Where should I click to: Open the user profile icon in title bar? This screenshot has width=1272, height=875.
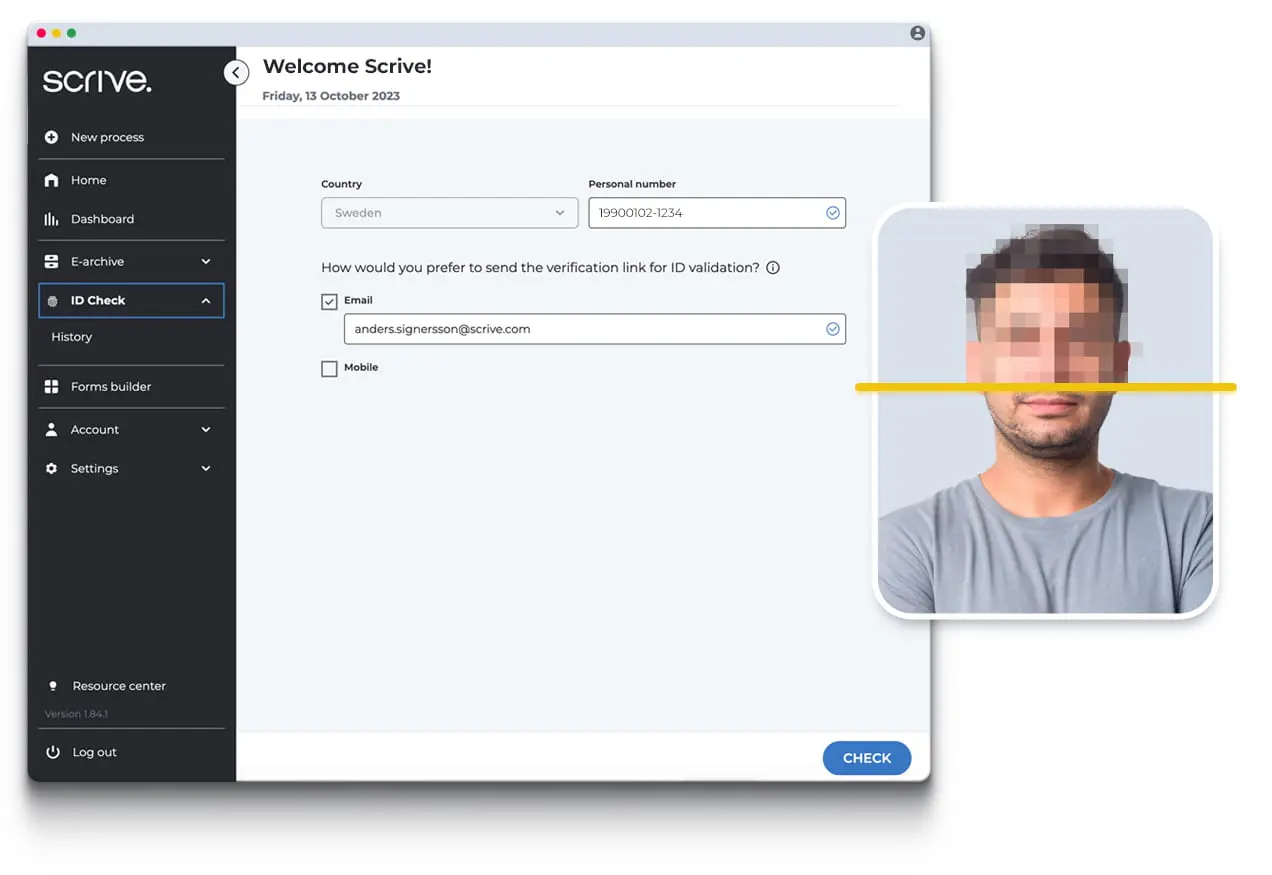(x=917, y=33)
